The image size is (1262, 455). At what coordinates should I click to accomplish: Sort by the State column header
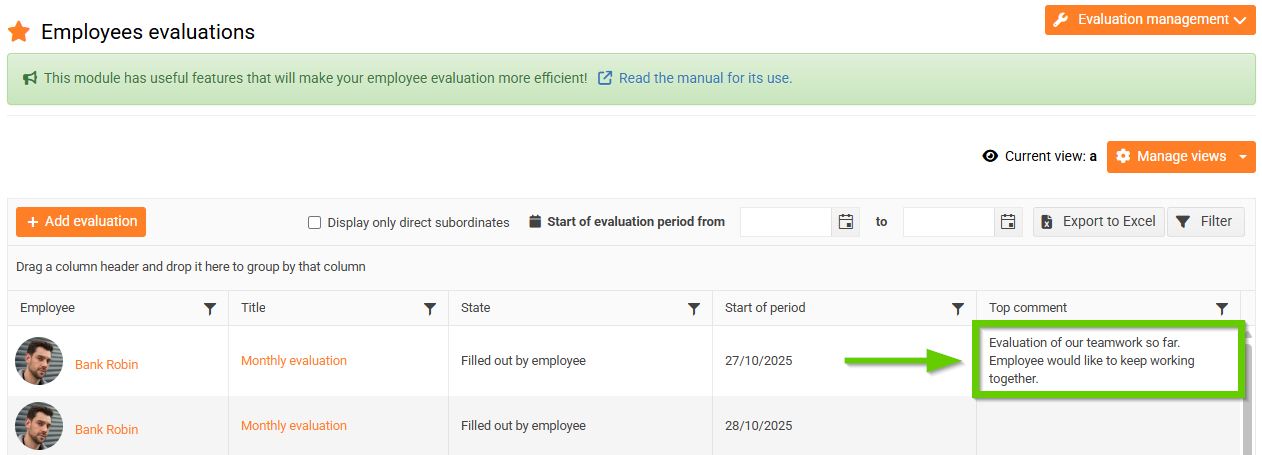pos(476,308)
